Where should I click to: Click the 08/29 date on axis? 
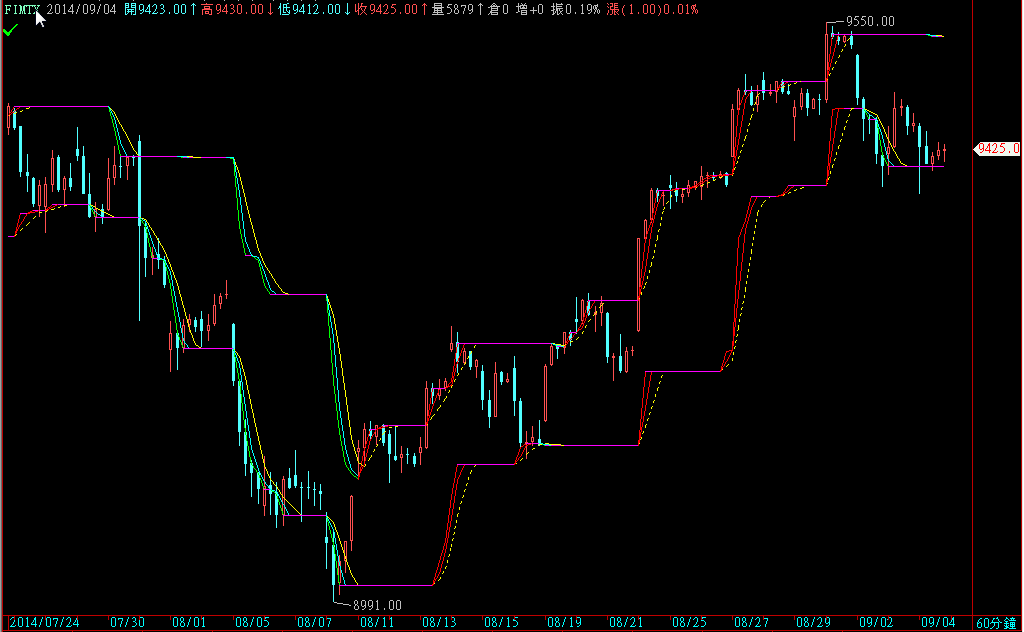813,622
